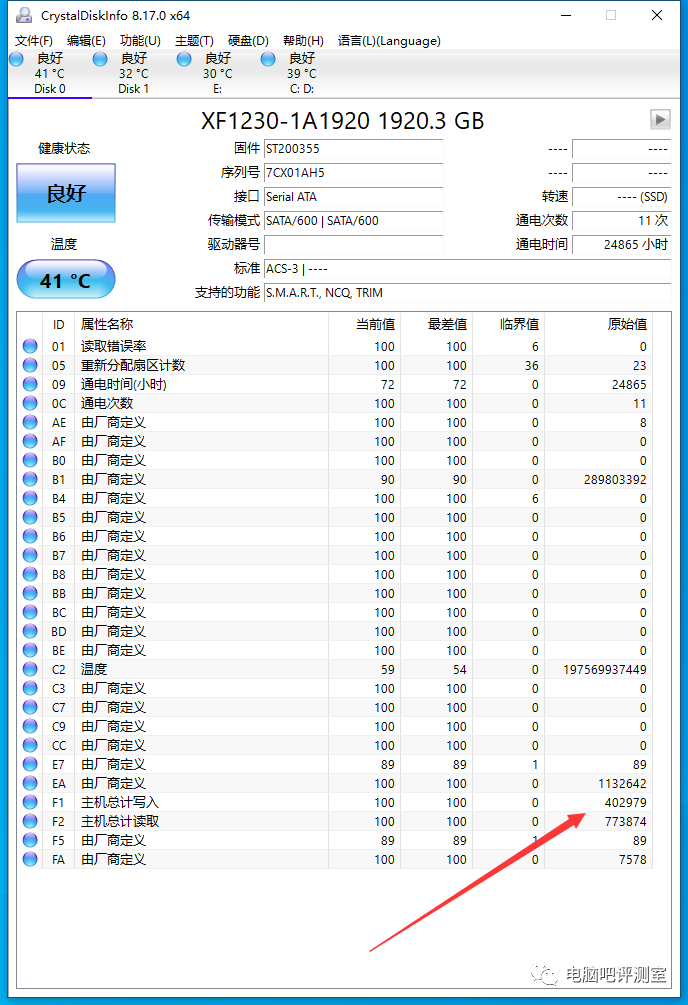This screenshot has width=688, height=1005.
Task: Click the 标准 field ACS-3
Action: 467,269
